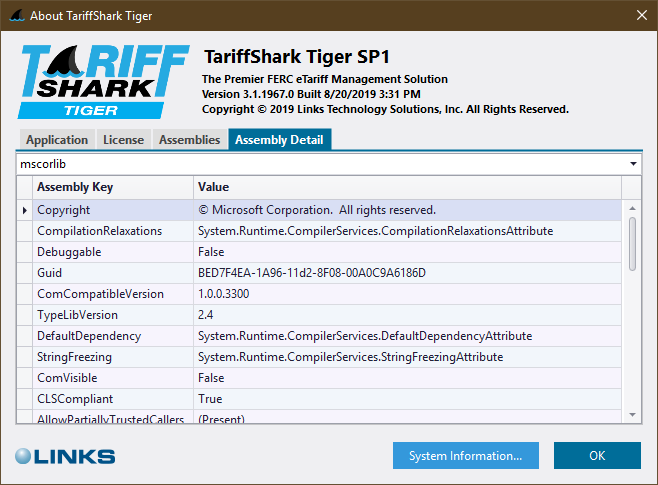The height and width of the screenshot is (485, 658).
Task: Click the grid scrollbar up arrow
Action: [x=632, y=208]
